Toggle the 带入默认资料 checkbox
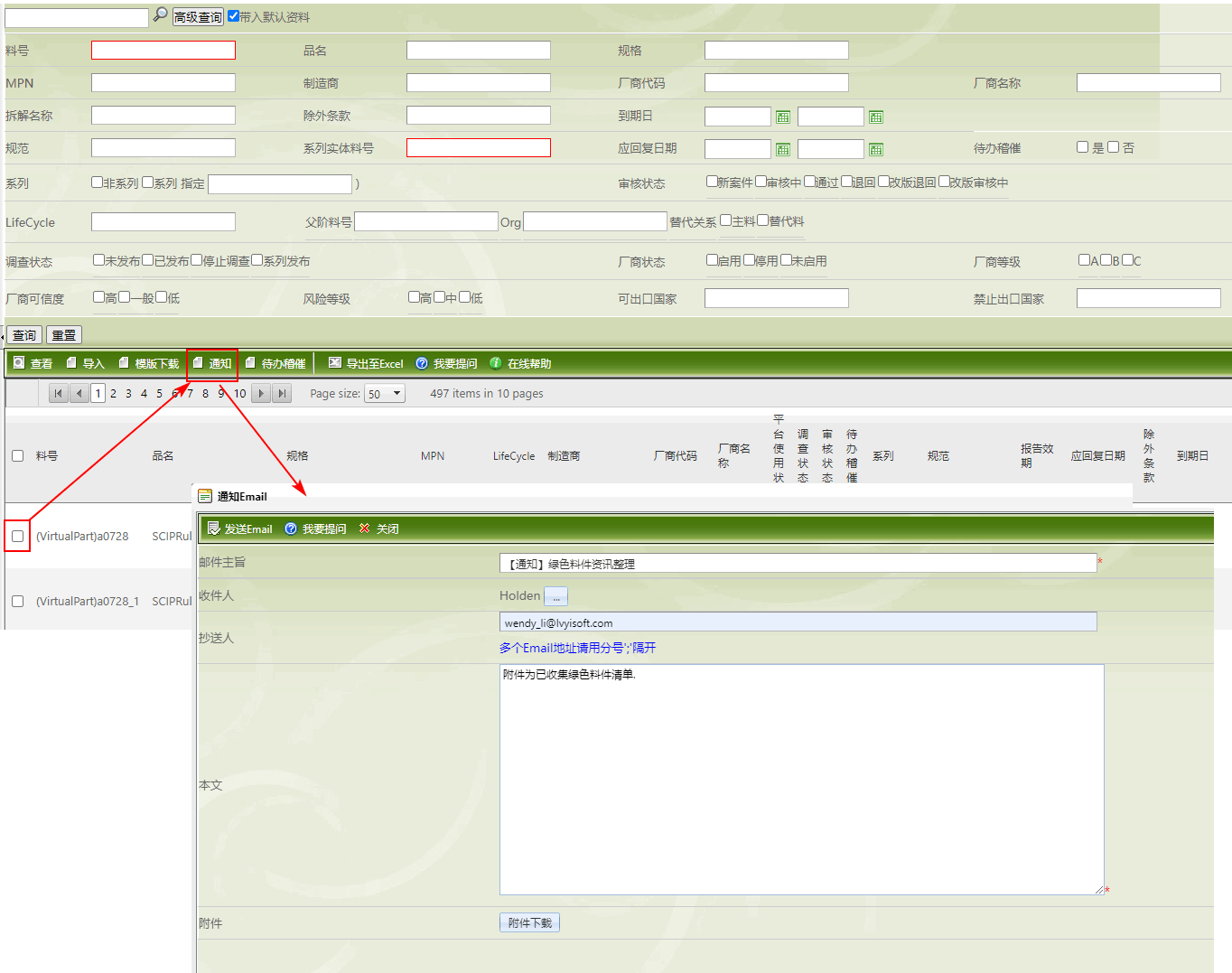The width and height of the screenshot is (1232, 973). [x=233, y=16]
